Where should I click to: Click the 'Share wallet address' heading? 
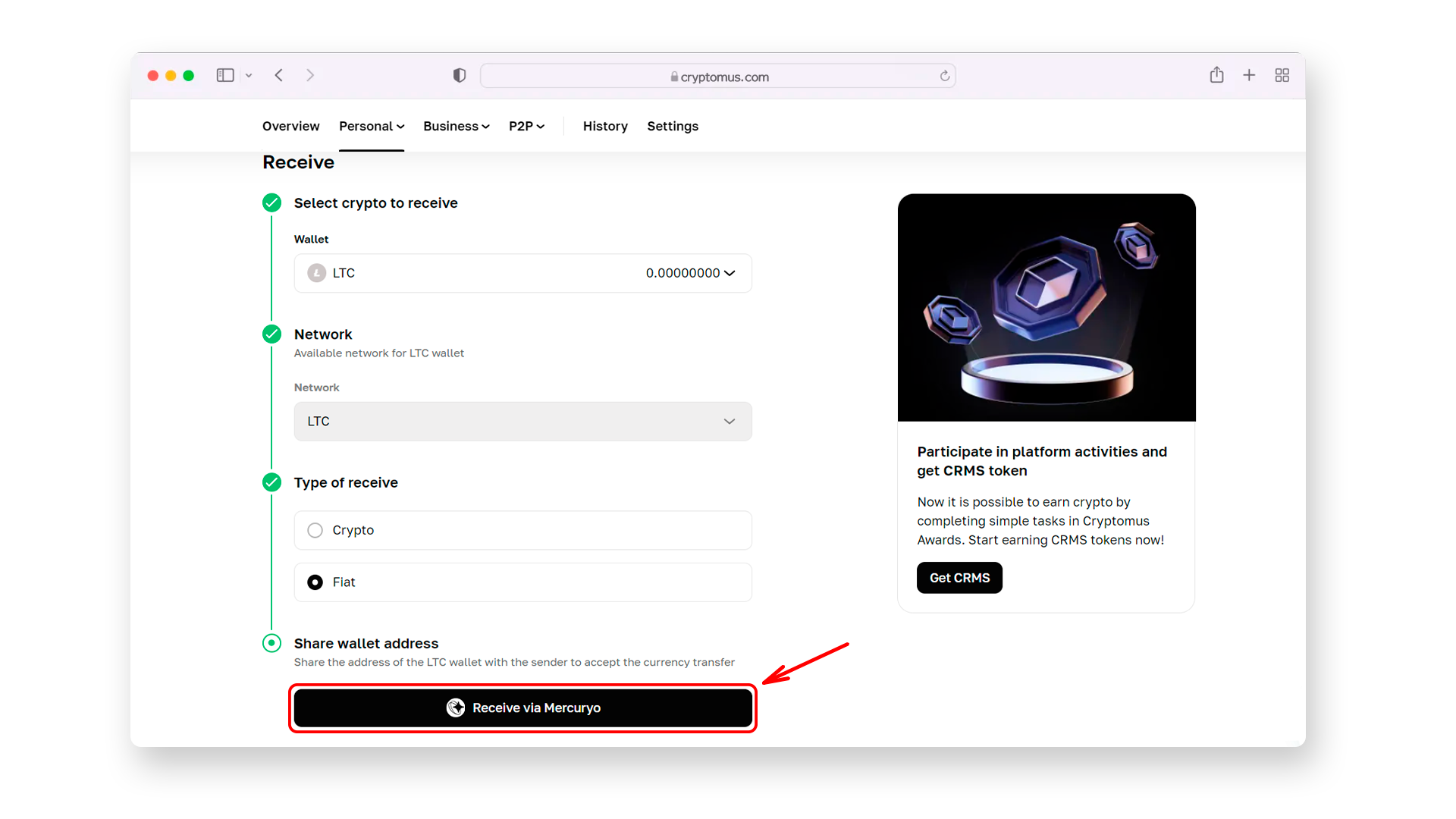pos(366,643)
